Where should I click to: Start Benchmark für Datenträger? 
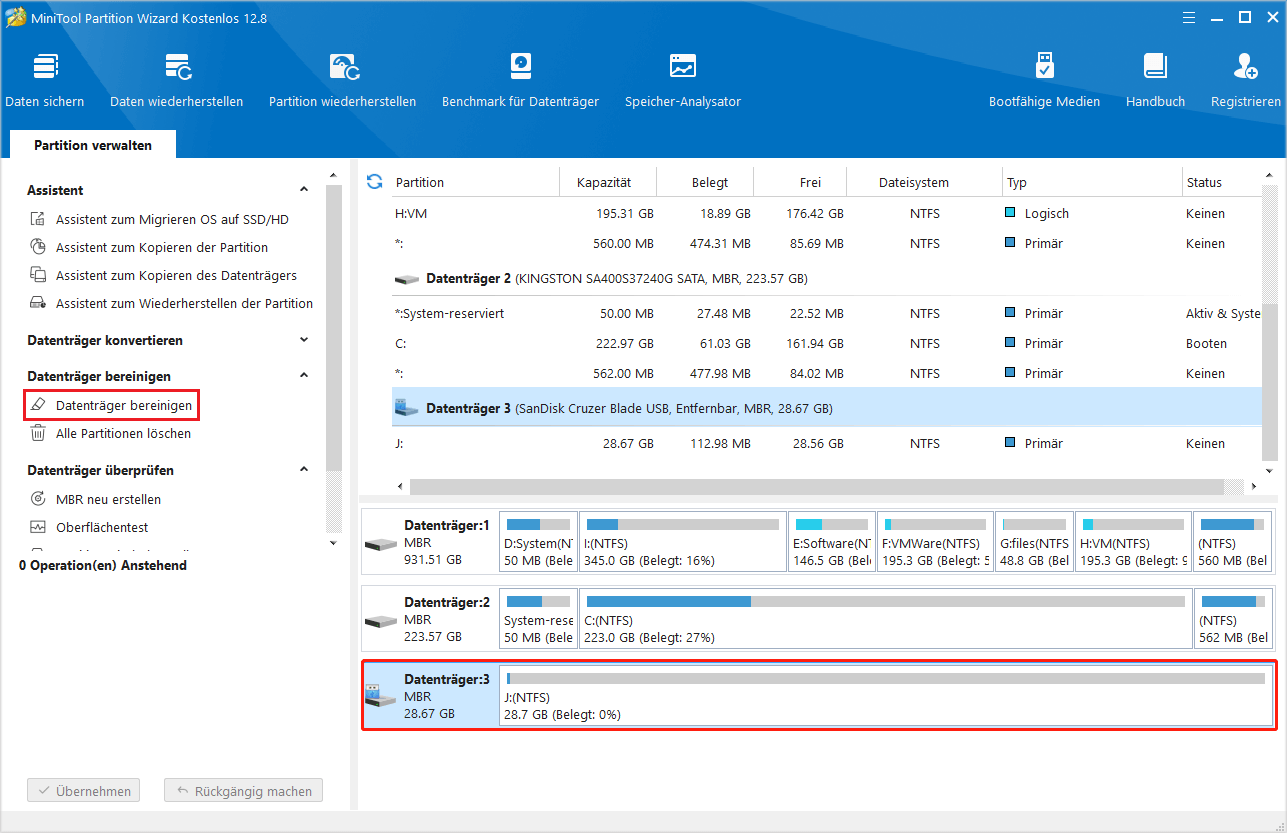coord(520,80)
